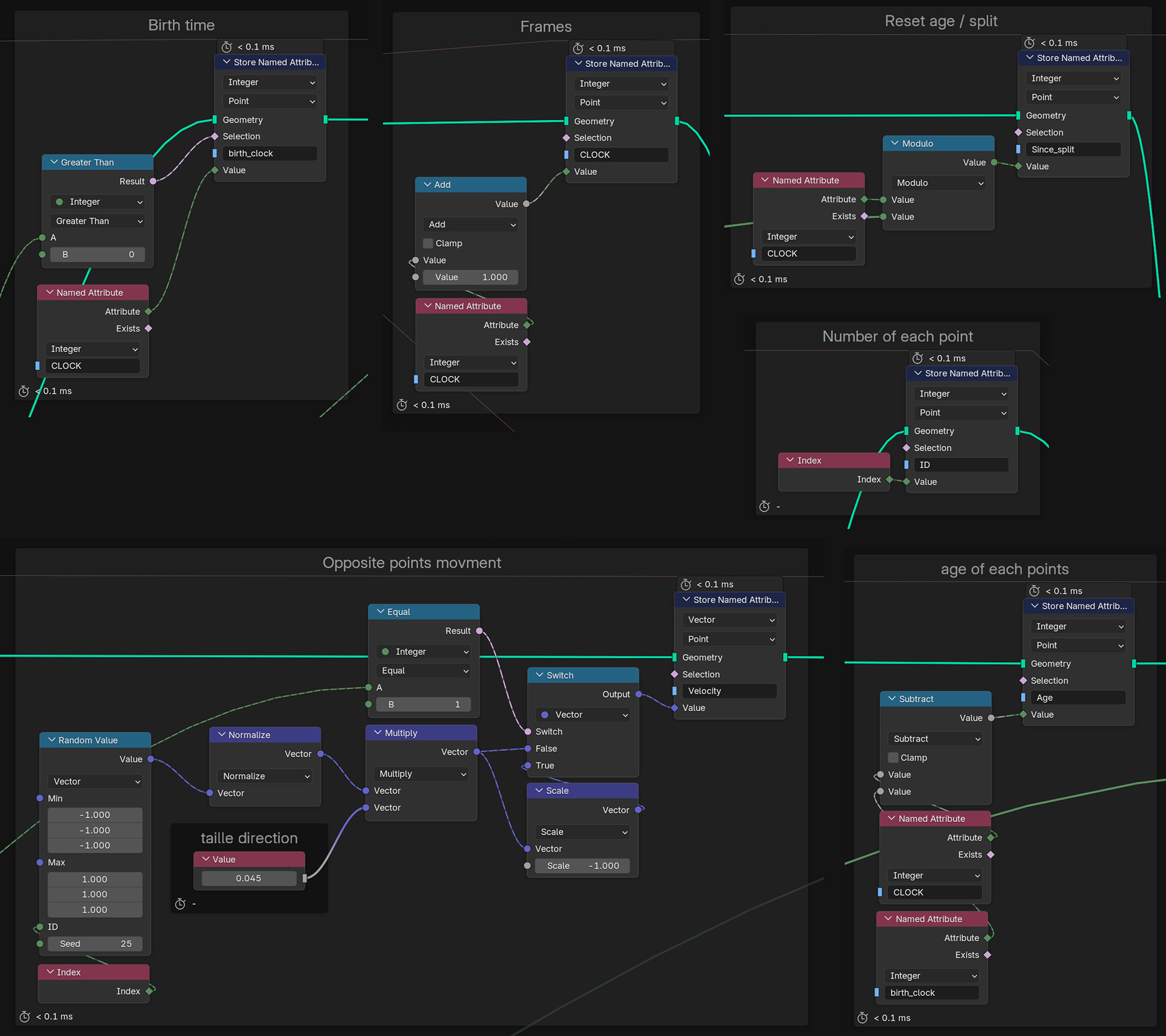
Task: Click the Normalize node header
Action: (265, 734)
